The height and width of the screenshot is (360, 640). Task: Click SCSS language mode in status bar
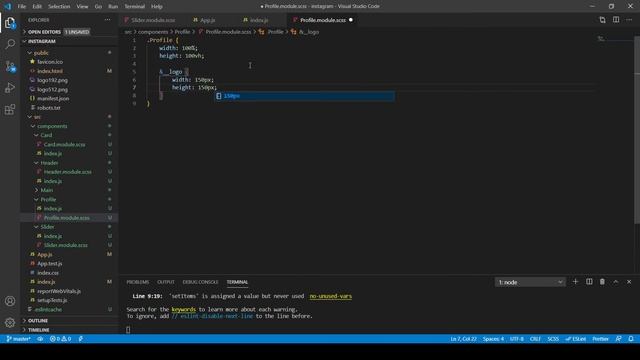[553, 339]
